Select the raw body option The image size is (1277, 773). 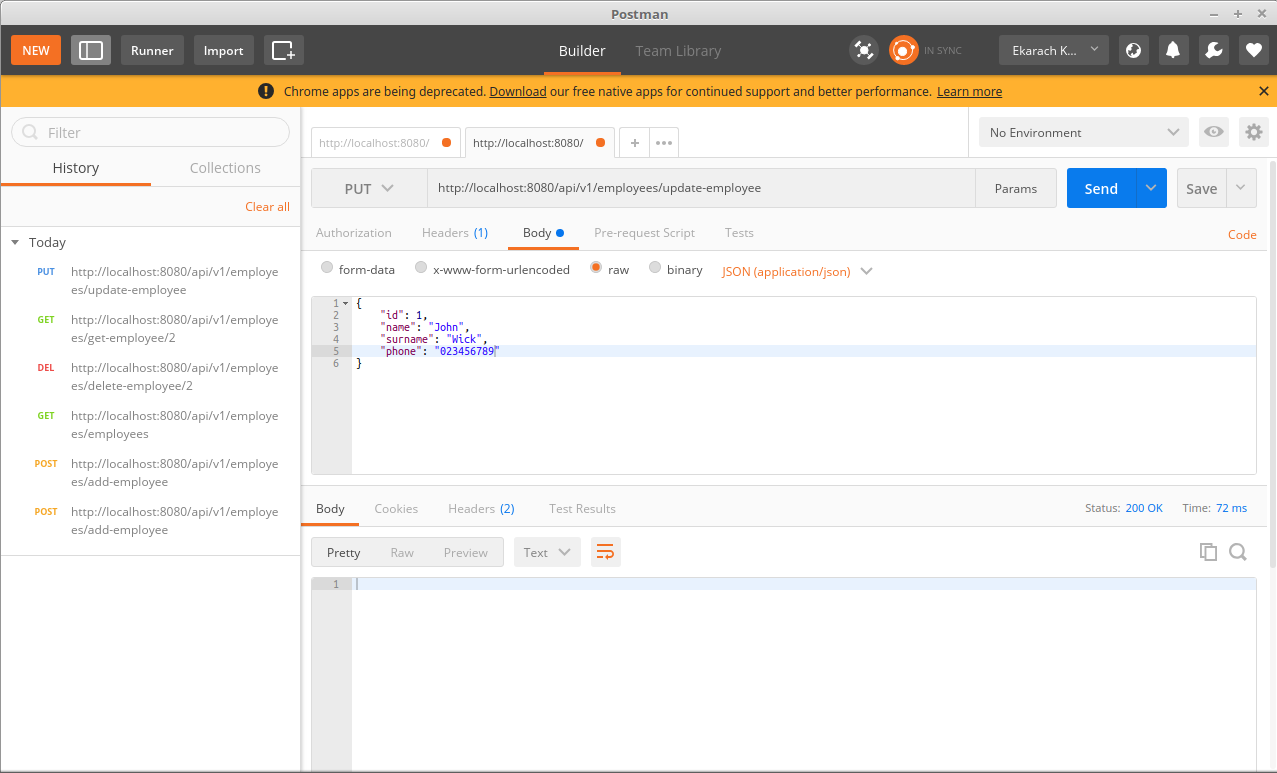[x=596, y=268]
